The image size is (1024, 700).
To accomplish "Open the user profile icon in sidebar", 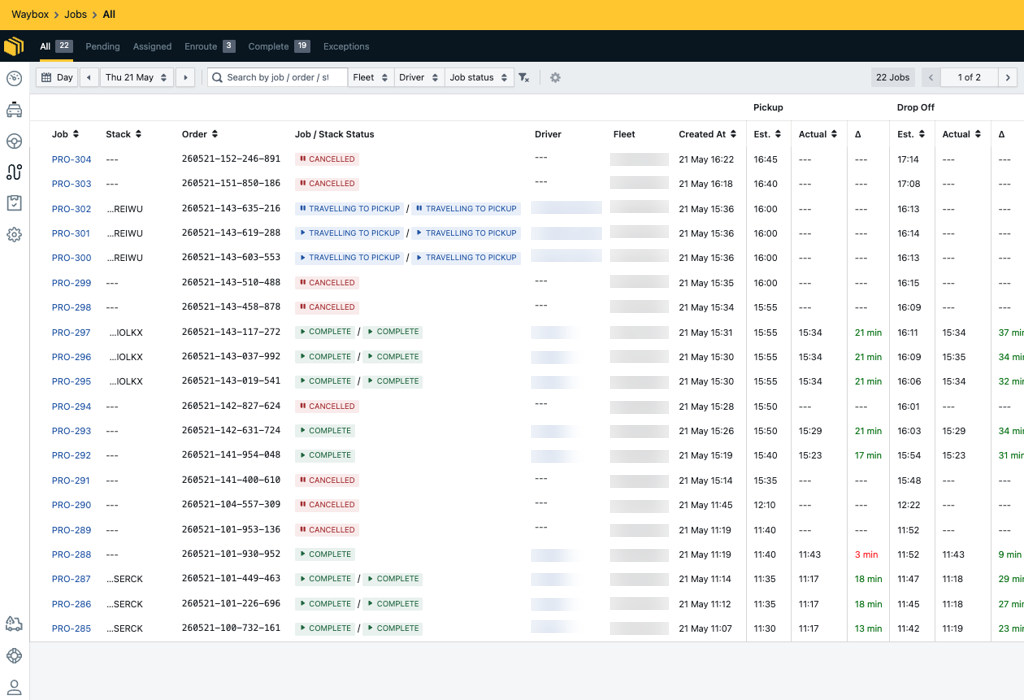I will click(14, 687).
